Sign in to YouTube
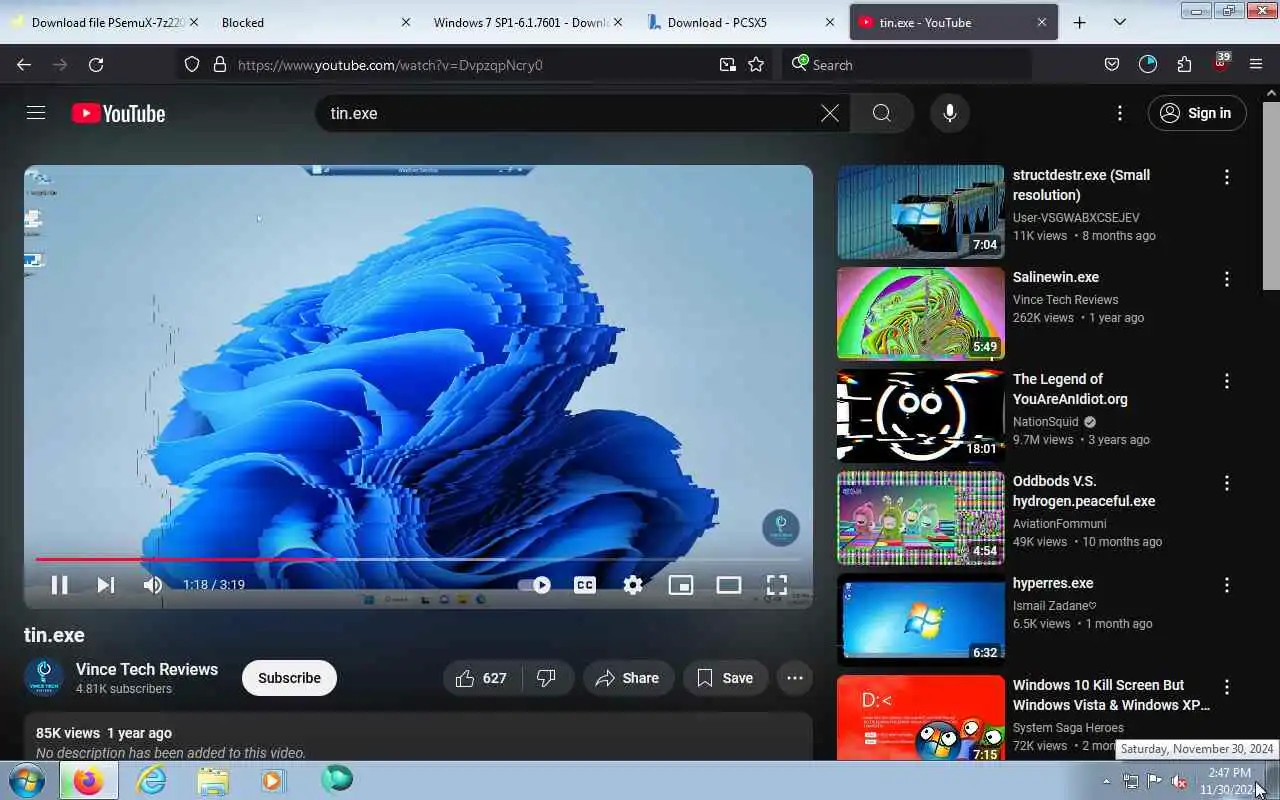The width and height of the screenshot is (1280, 800). [x=1197, y=113]
